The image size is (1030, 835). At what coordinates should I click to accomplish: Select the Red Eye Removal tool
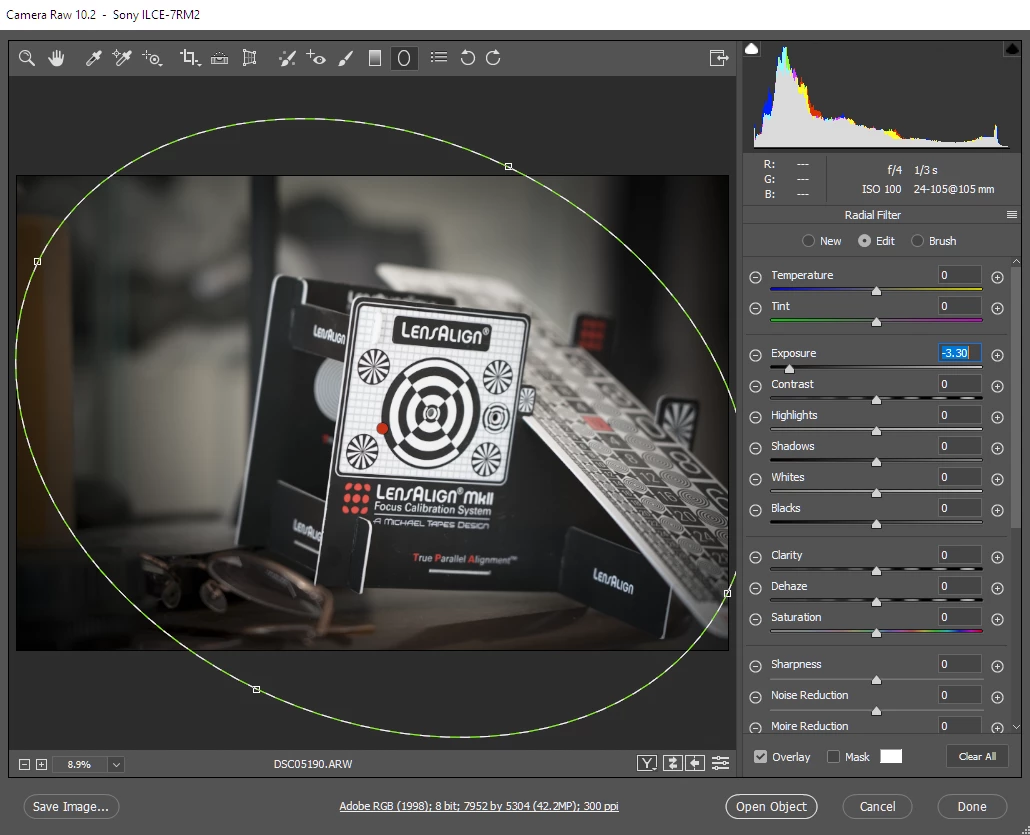point(316,58)
